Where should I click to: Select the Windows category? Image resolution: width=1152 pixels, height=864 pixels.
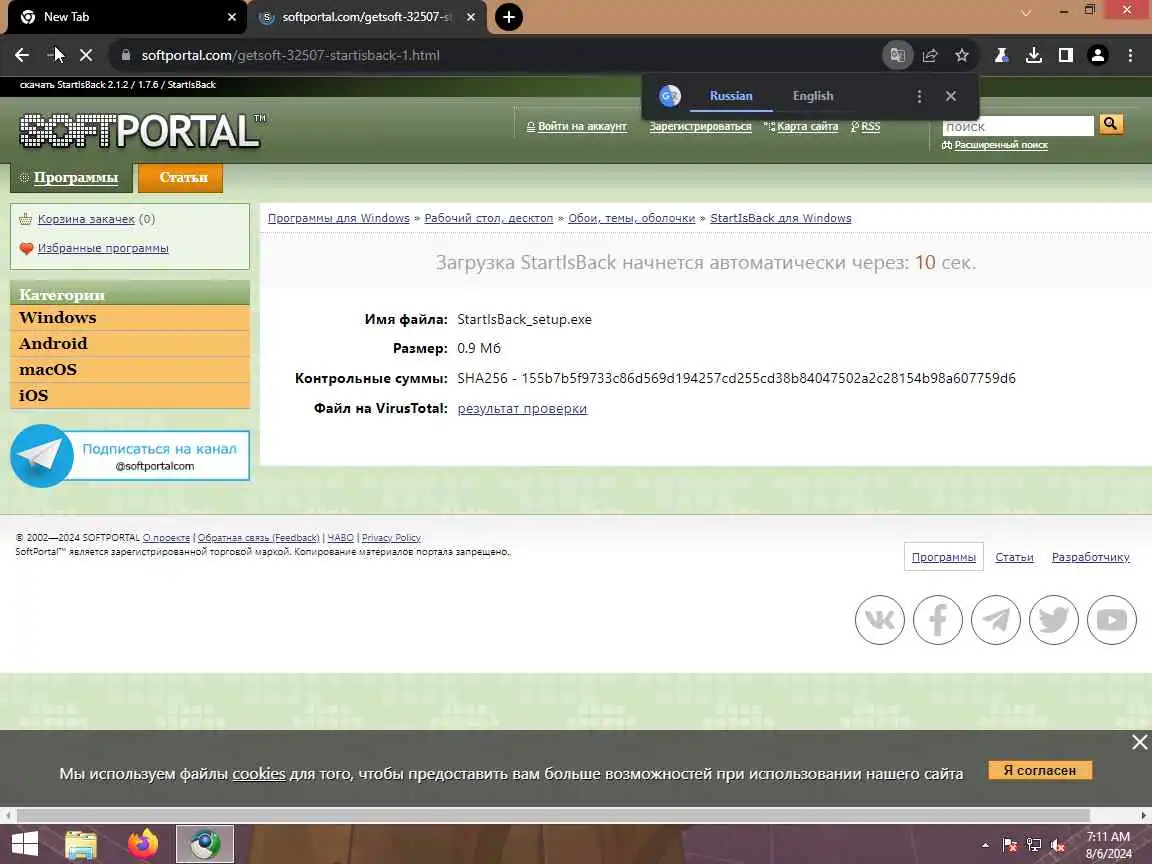[x=130, y=317]
